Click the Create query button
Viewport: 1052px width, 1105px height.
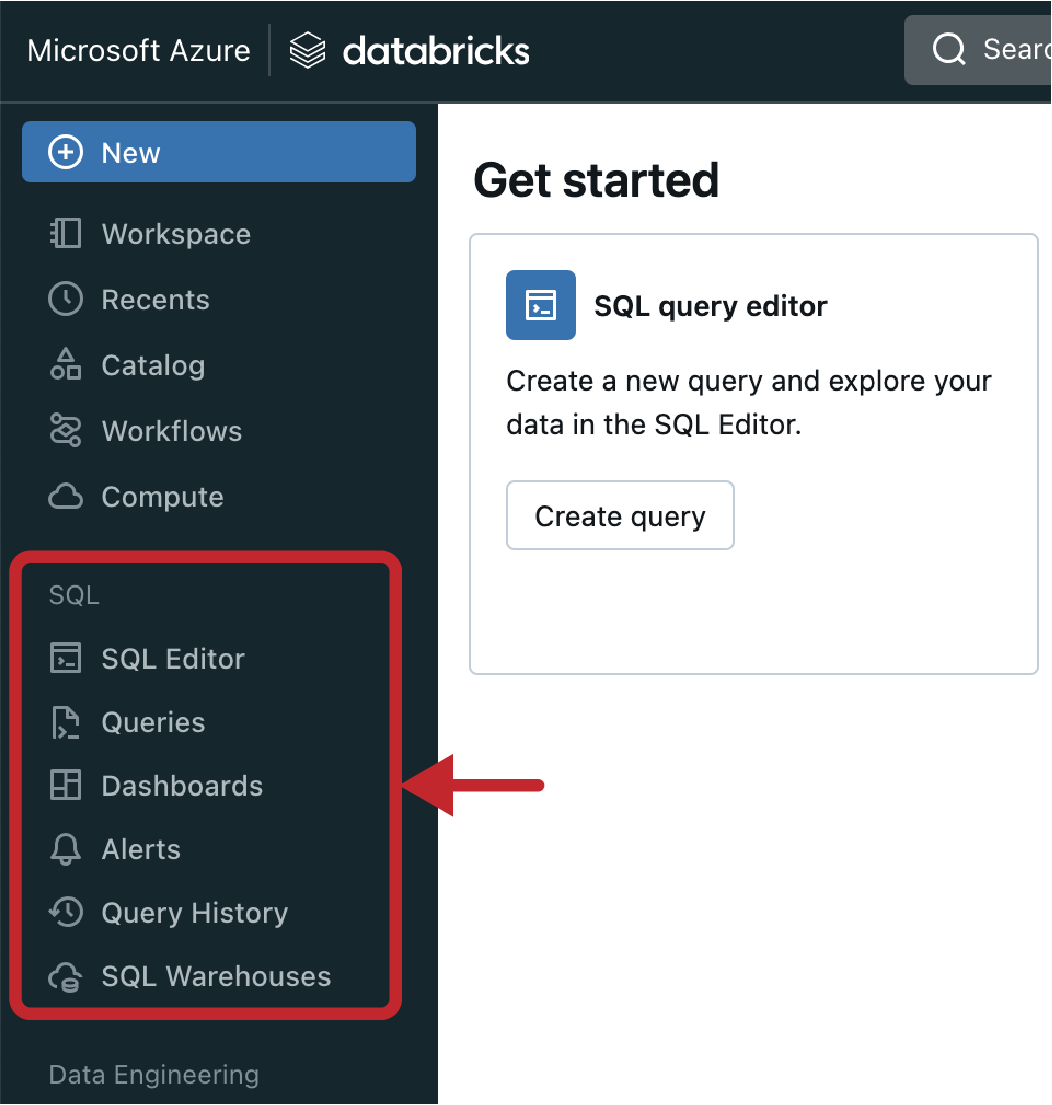click(x=620, y=515)
